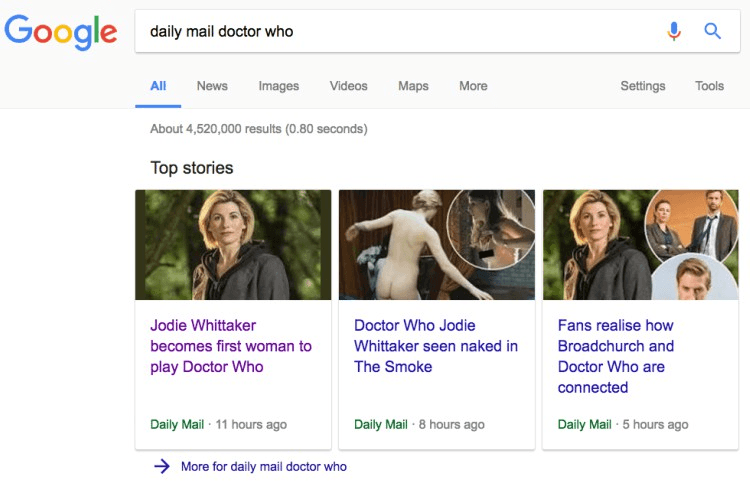Click the arrow icon beside More for daily mail

[x=162, y=466]
